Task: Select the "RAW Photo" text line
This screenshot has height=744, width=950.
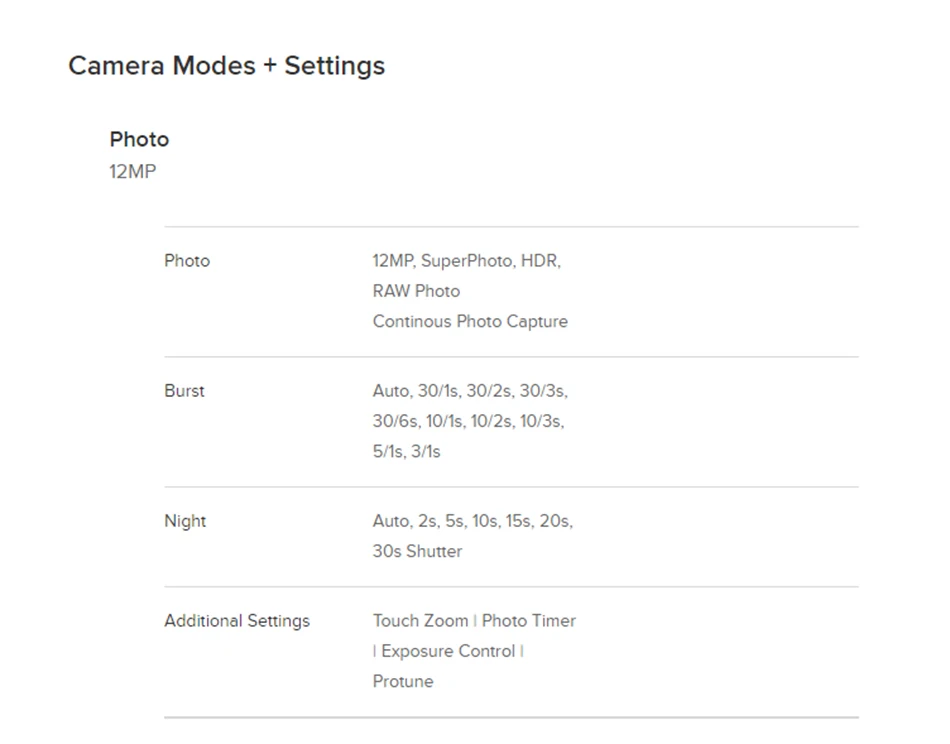Action: tap(416, 291)
